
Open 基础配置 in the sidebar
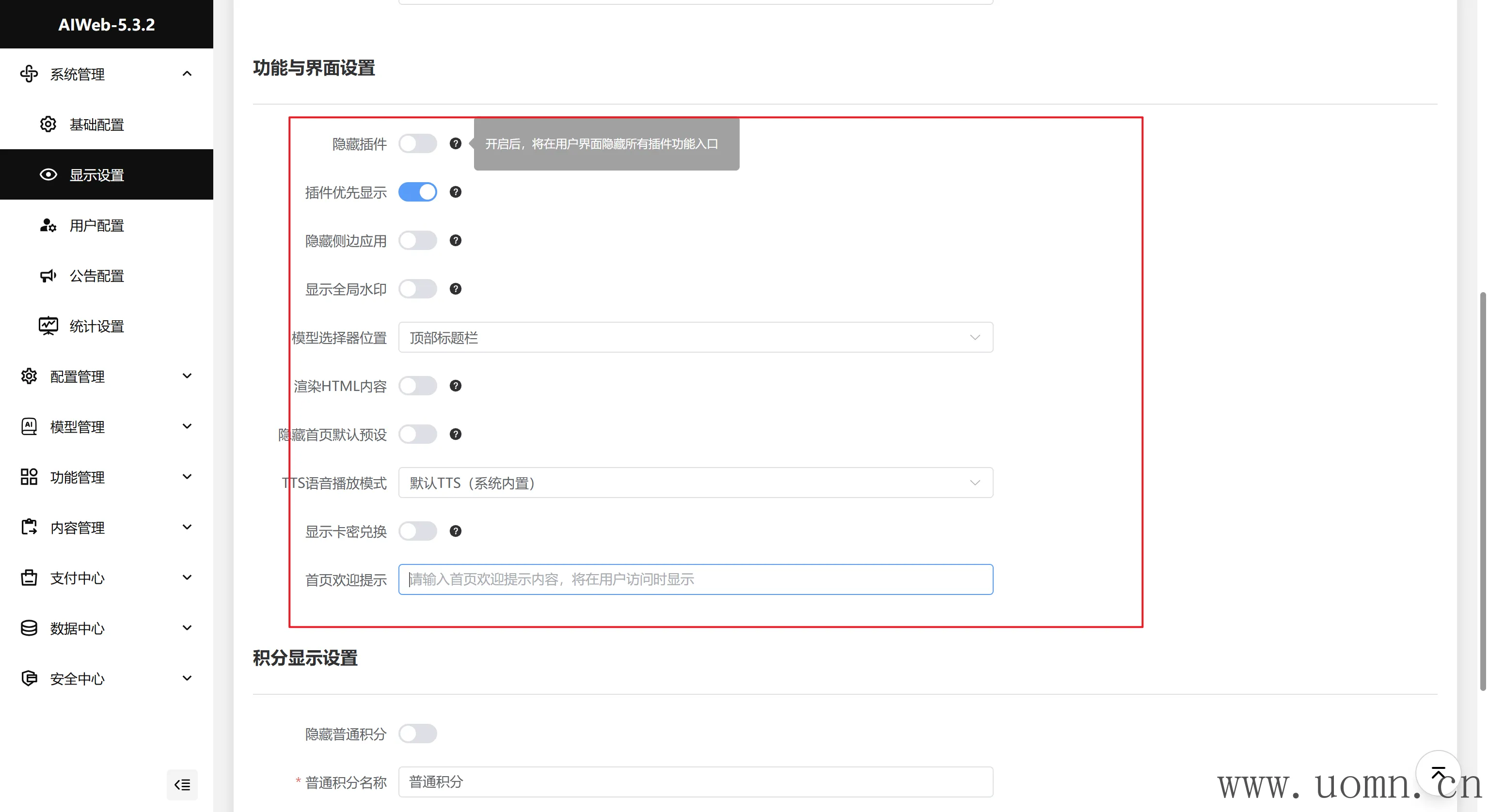pos(96,124)
